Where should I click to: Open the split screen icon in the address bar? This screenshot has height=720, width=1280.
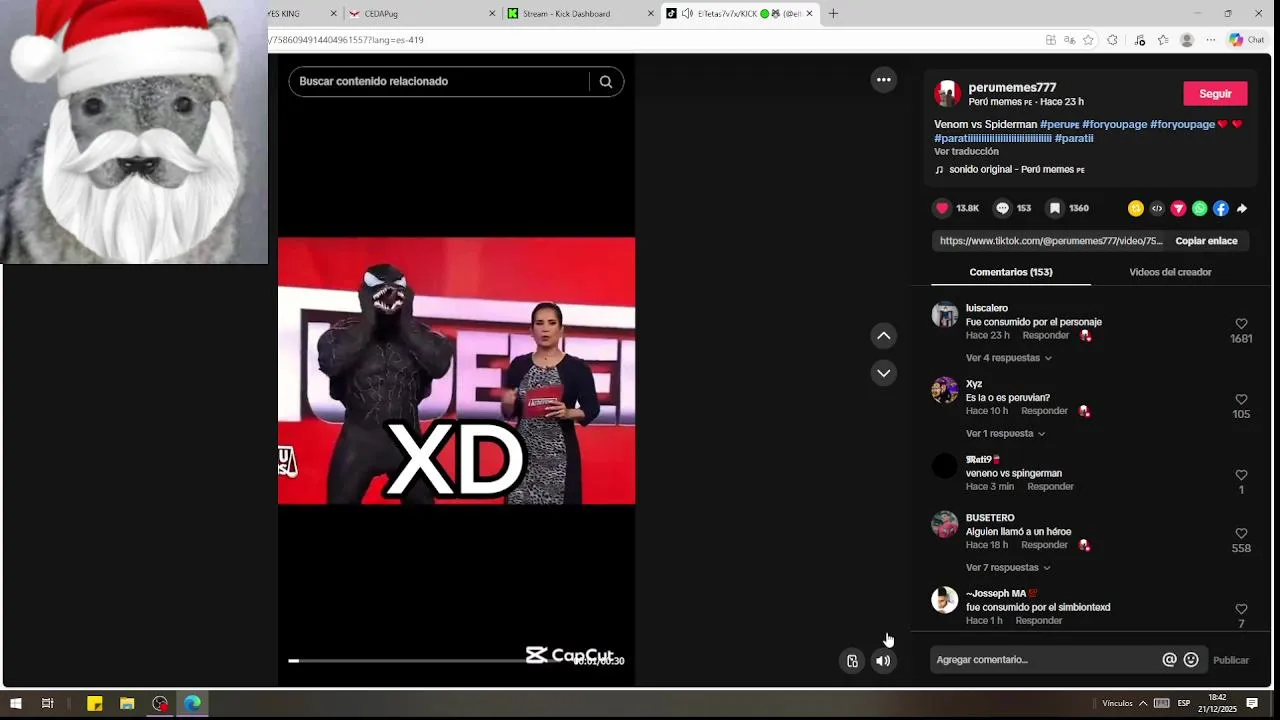click(x=1050, y=40)
